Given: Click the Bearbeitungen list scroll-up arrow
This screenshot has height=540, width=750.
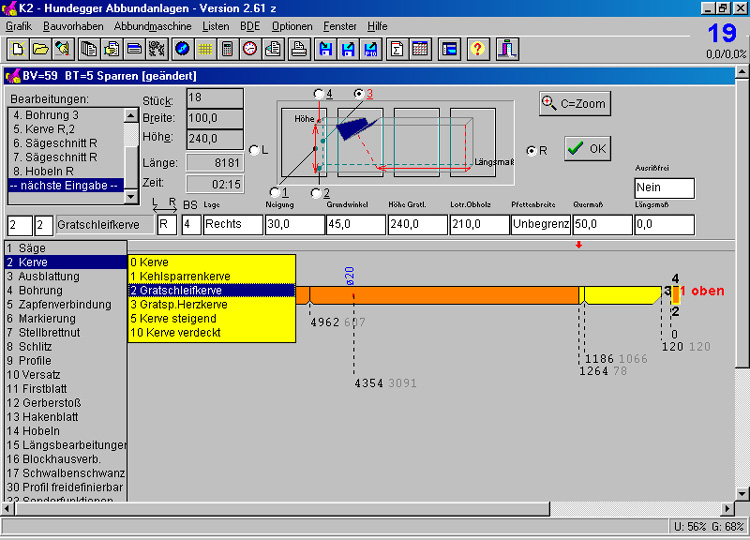Looking at the screenshot, I should coord(131,115).
